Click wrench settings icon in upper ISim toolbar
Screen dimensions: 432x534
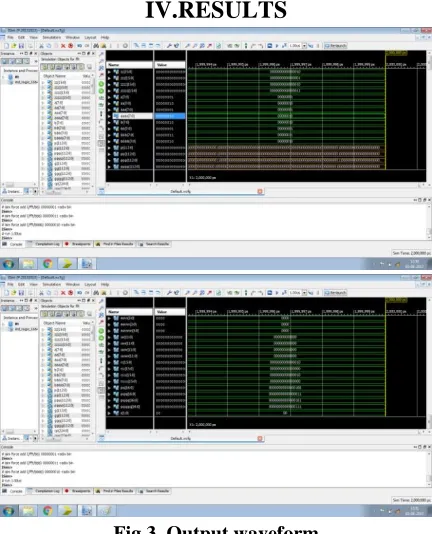pos(169,46)
